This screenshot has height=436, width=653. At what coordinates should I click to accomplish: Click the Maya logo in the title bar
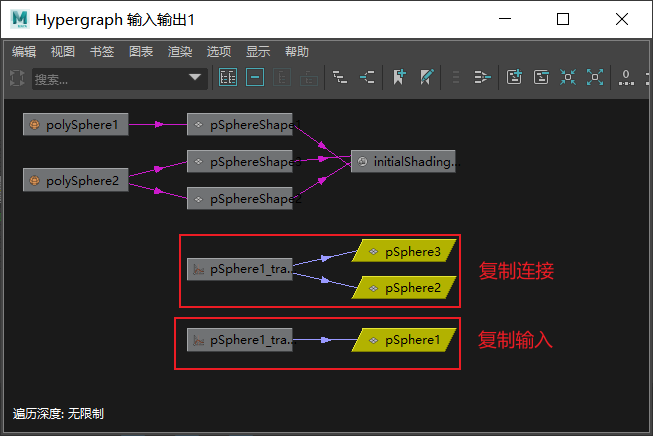point(20,19)
